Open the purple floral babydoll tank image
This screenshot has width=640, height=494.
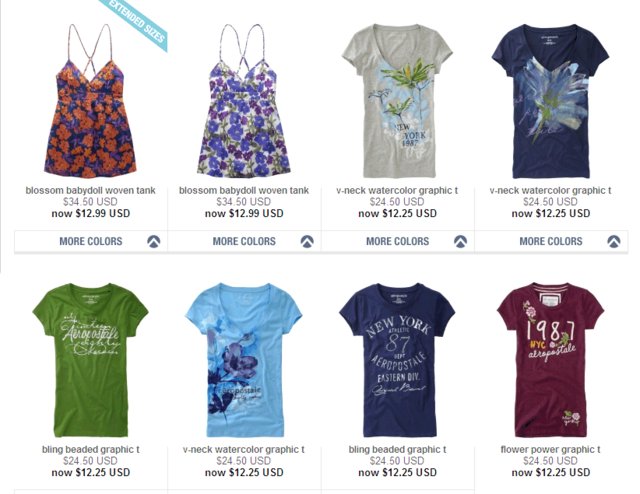[x=244, y=101]
